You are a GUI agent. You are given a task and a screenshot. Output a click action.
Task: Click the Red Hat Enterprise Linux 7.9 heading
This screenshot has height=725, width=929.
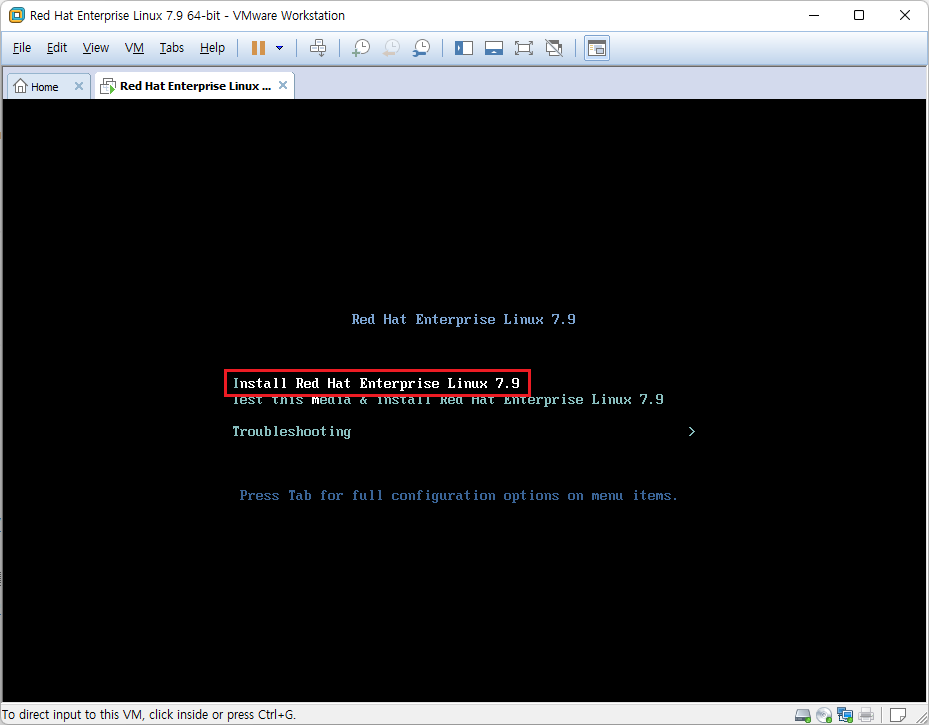[x=463, y=319]
